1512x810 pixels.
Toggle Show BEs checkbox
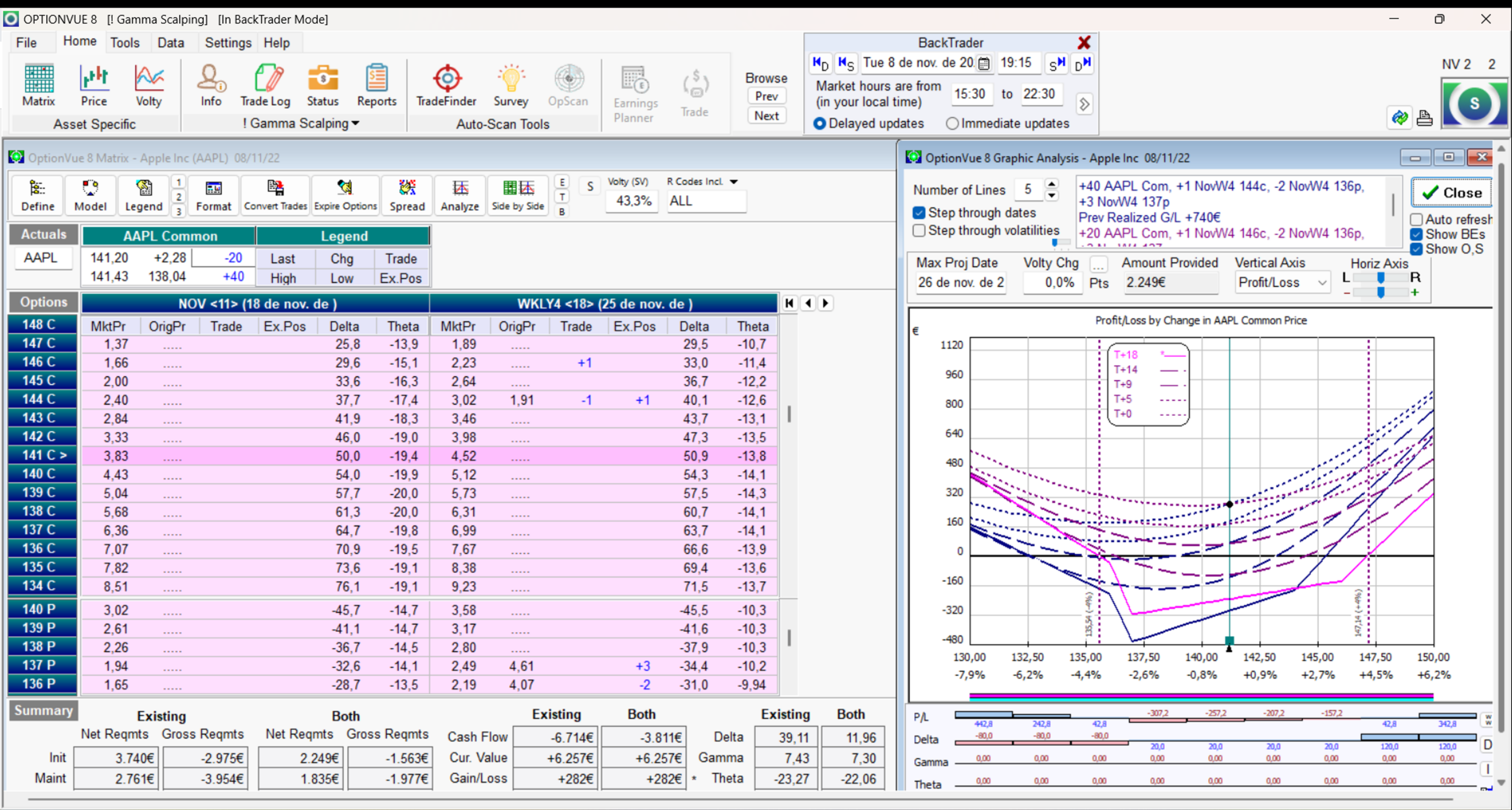pos(1416,234)
